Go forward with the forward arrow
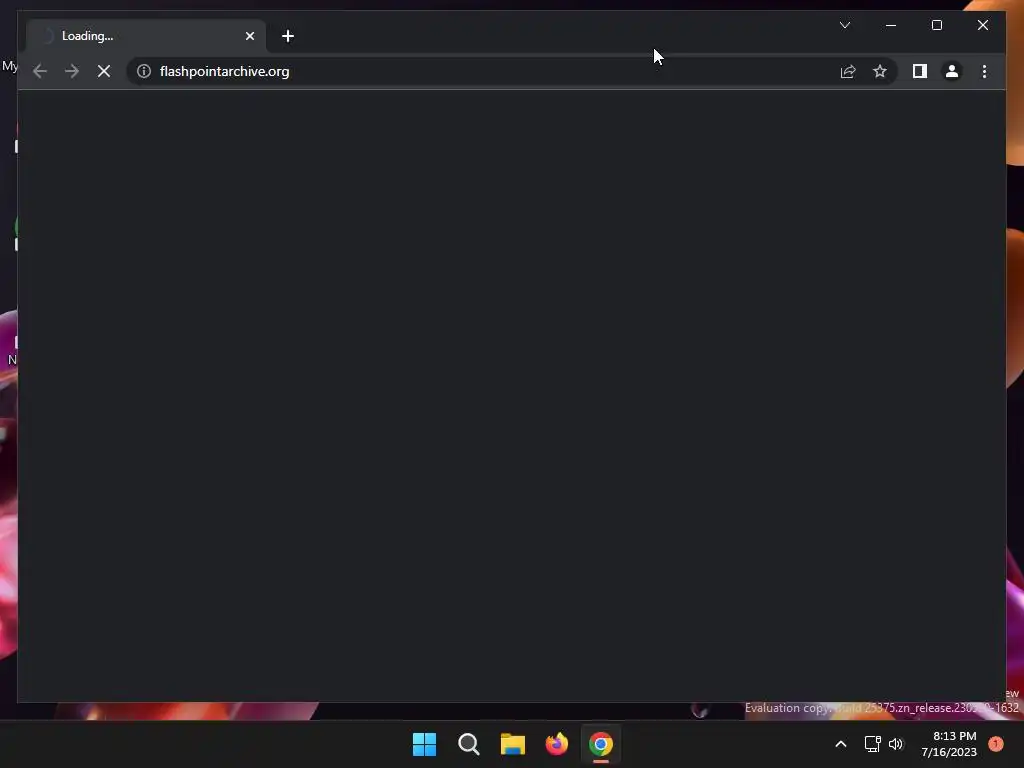The image size is (1024, 768). click(x=72, y=71)
